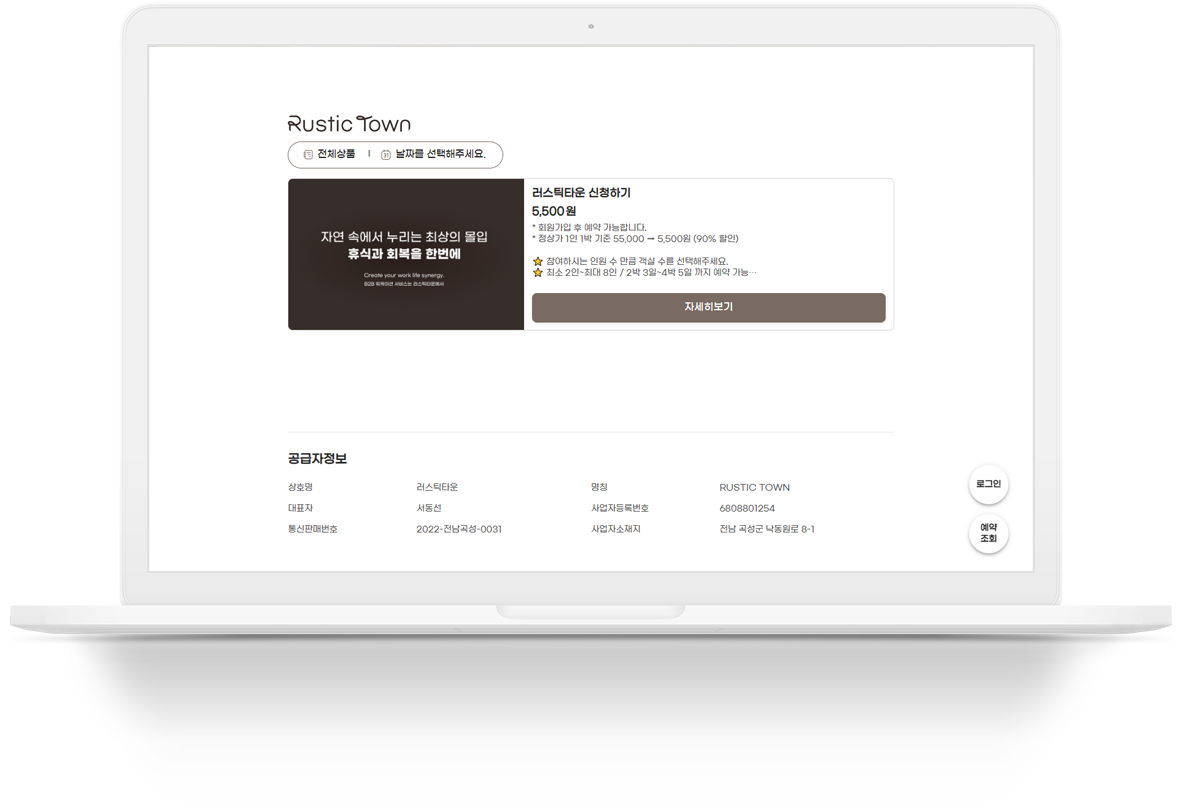Click the first star icon in description

(x=537, y=261)
